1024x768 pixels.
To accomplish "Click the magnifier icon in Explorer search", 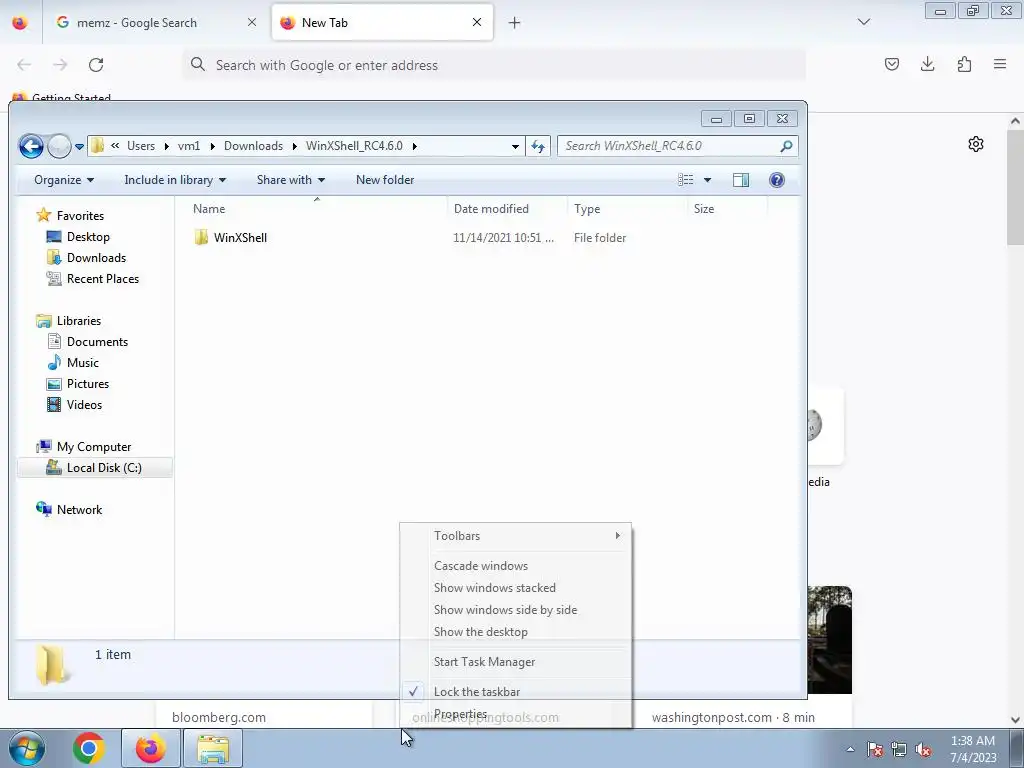I will [x=786, y=146].
